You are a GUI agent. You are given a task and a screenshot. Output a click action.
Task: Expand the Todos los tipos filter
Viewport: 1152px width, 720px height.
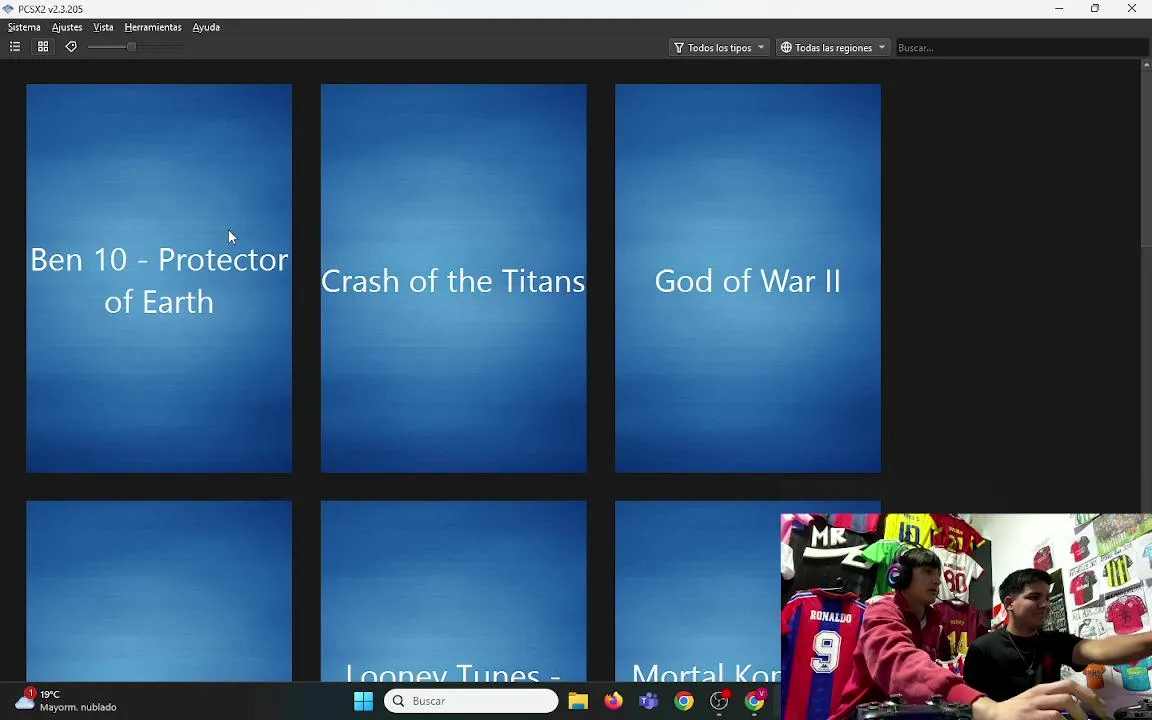click(x=719, y=48)
